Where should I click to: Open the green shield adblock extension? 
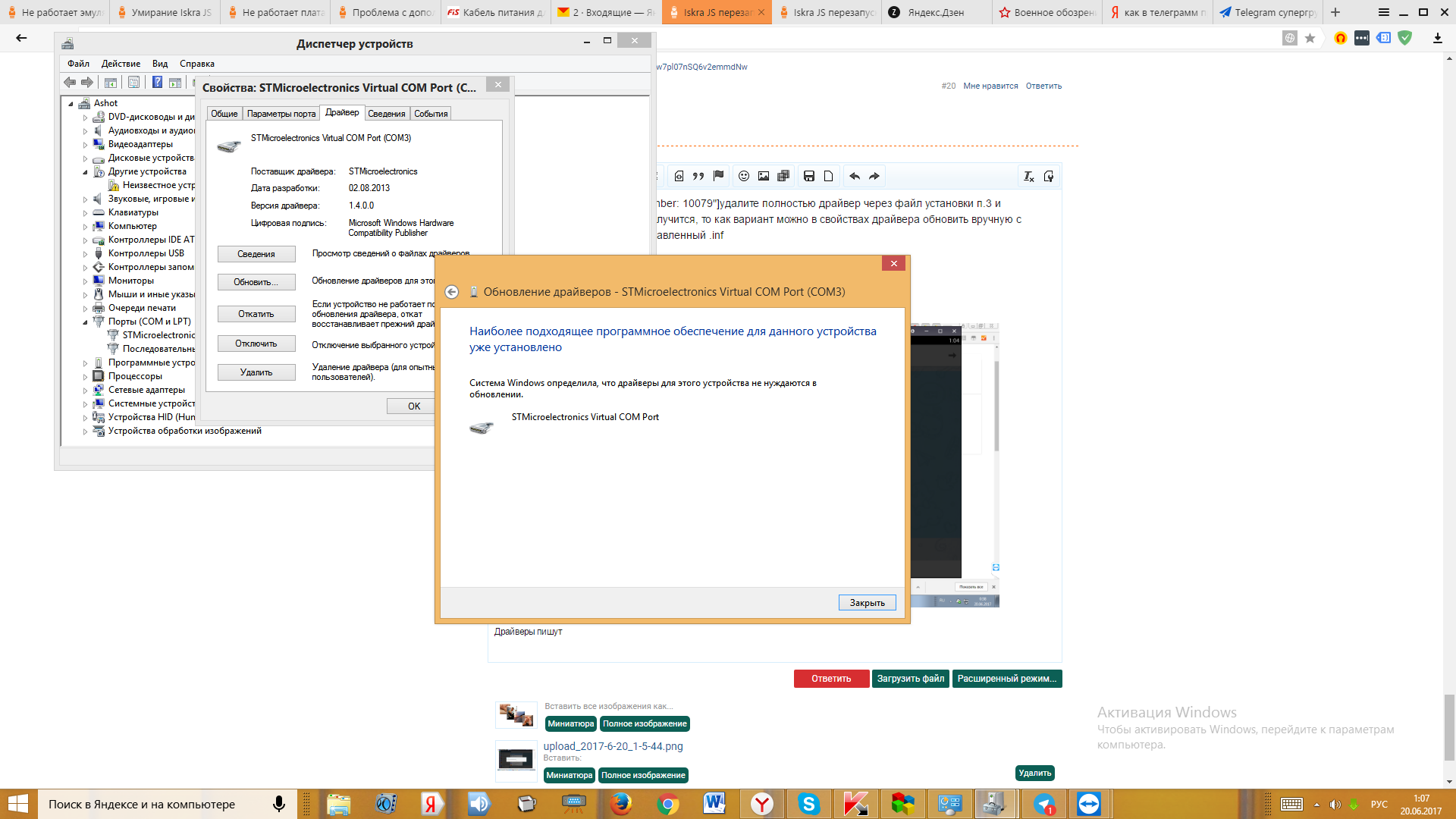pyautogui.click(x=1405, y=38)
